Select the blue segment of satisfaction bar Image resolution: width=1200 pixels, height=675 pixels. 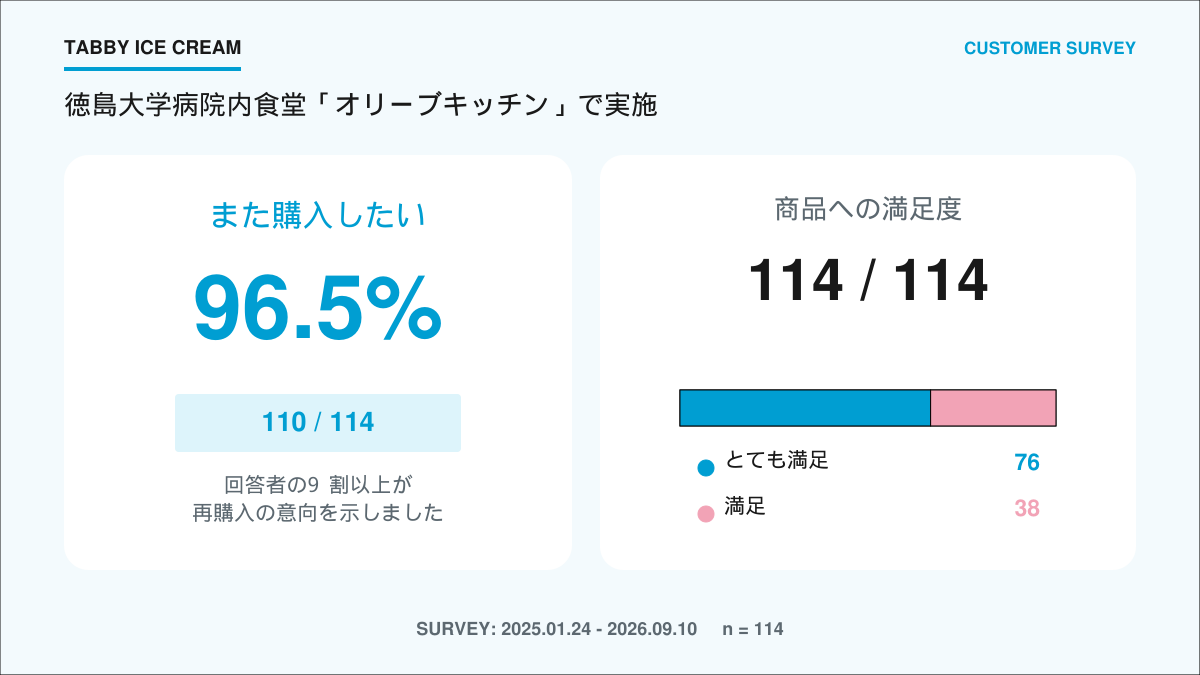(x=805, y=408)
